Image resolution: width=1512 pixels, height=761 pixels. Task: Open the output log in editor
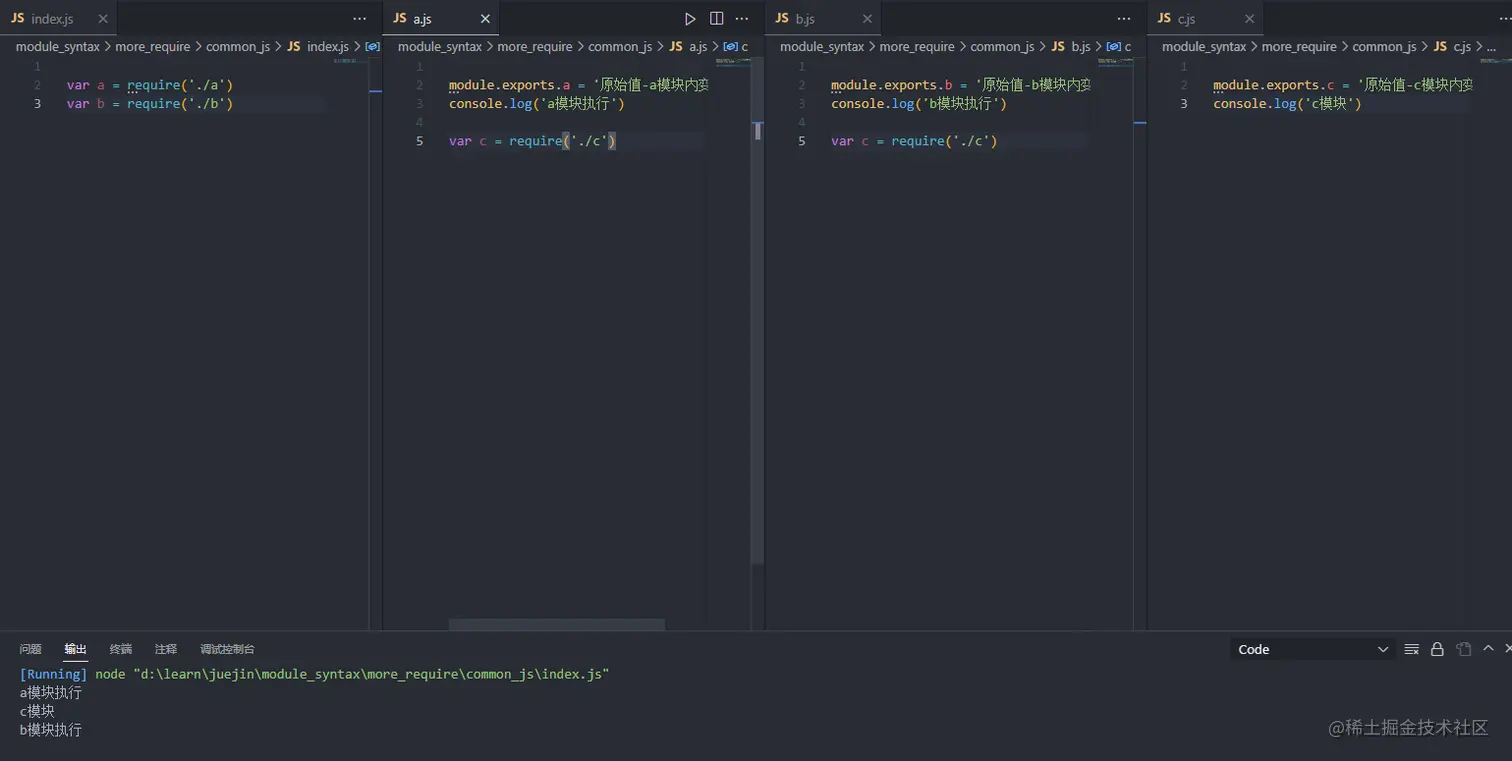pos(1464,649)
